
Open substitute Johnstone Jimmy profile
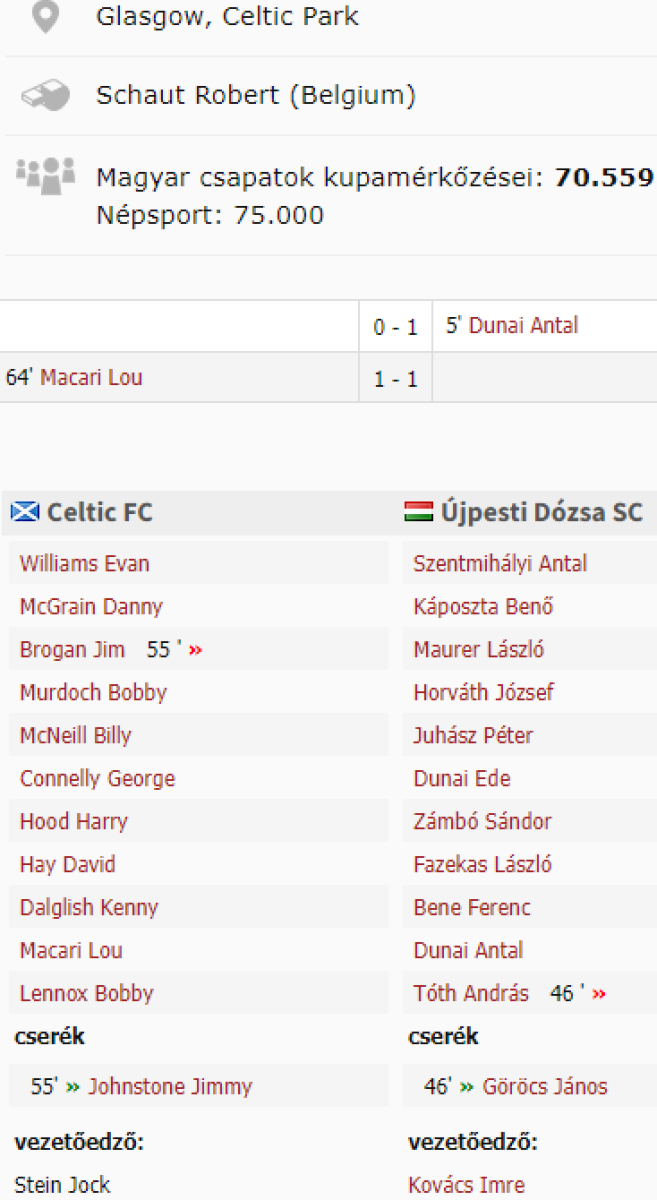pos(170,1087)
